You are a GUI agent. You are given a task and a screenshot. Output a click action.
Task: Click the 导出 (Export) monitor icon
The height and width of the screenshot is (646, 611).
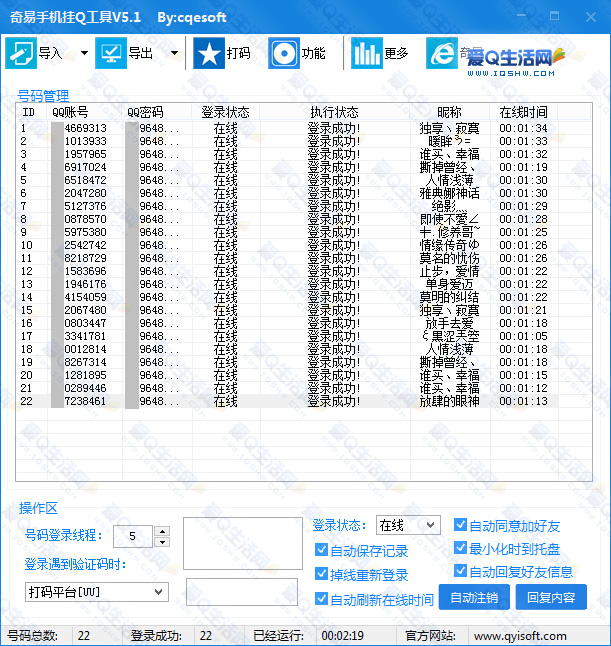point(111,53)
